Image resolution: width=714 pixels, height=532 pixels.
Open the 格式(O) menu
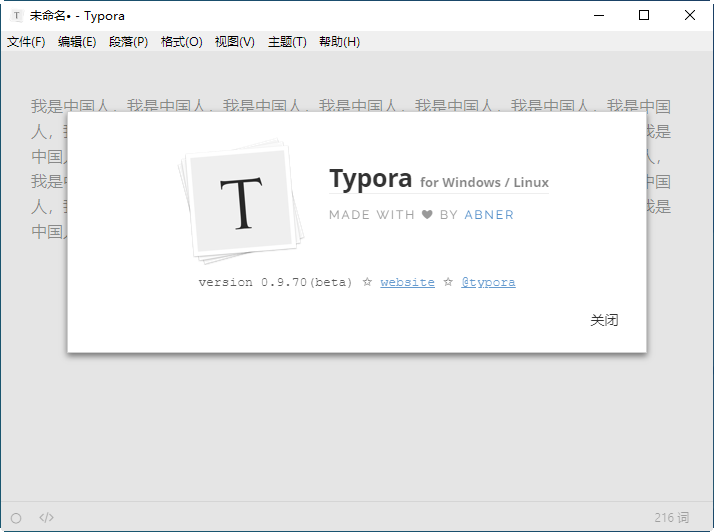(181, 42)
